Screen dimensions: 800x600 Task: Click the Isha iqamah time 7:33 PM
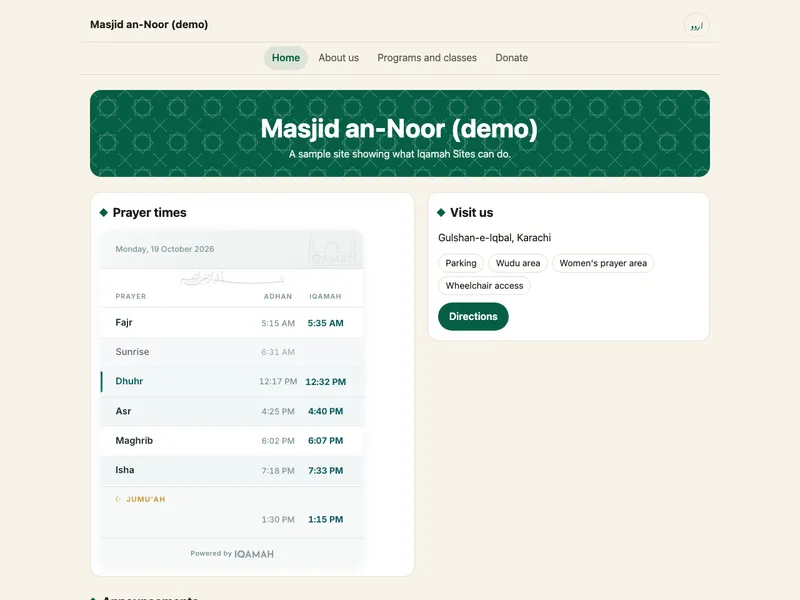pyautogui.click(x=326, y=470)
